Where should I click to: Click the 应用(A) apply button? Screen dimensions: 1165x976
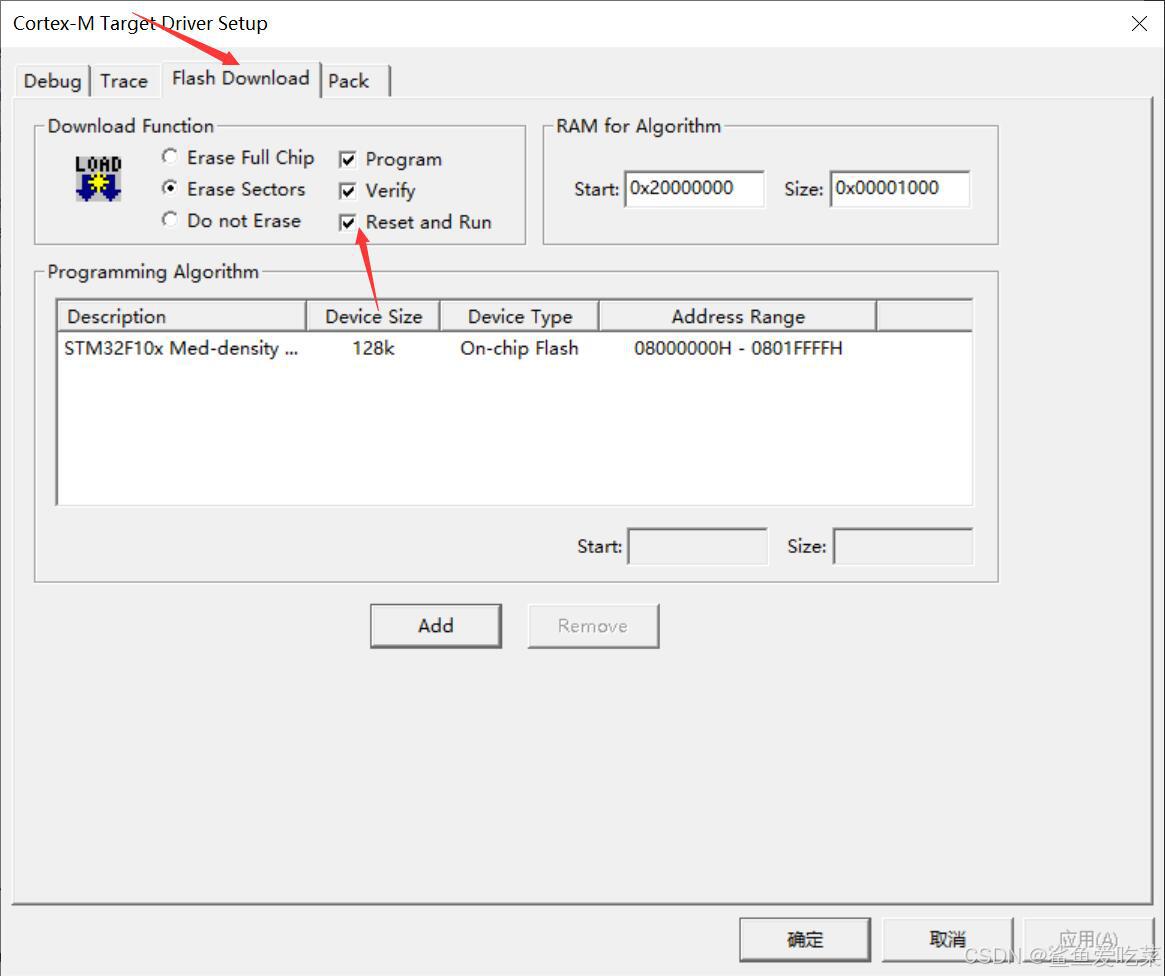tap(1088, 940)
